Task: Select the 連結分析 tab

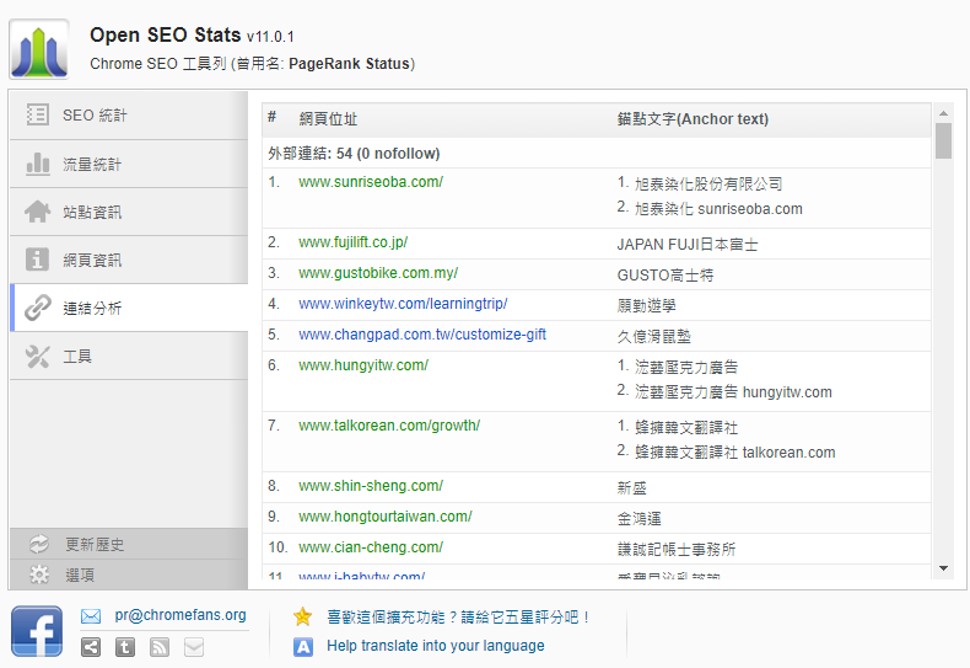Action: click(x=129, y=308)
